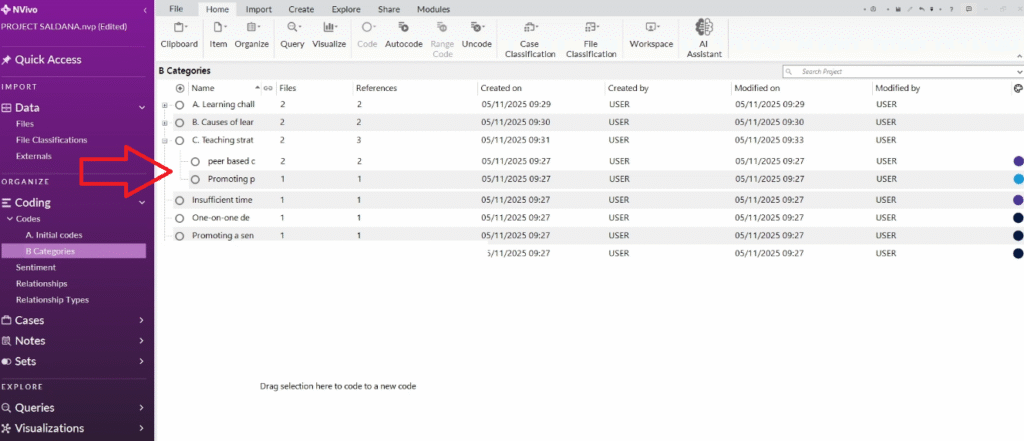Open the Workspace ribbon option
Screen dimensions: 1024x441
[651, 34]
